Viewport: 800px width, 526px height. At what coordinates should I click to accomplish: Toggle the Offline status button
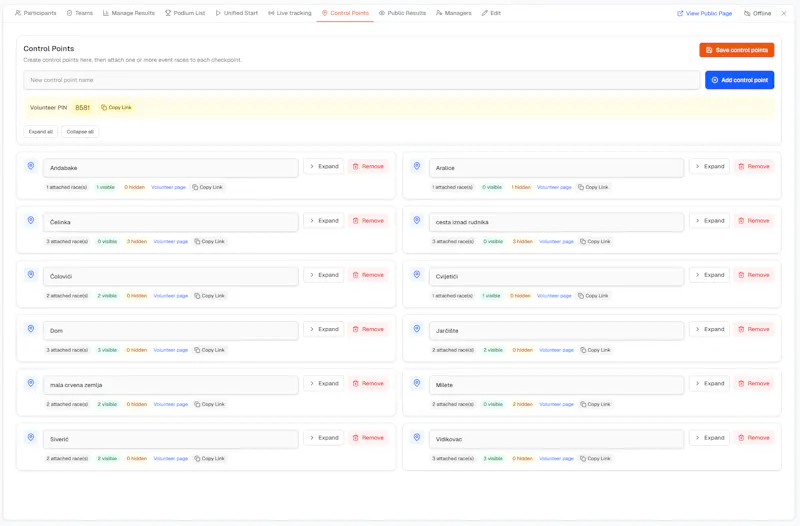click(758, 13)
